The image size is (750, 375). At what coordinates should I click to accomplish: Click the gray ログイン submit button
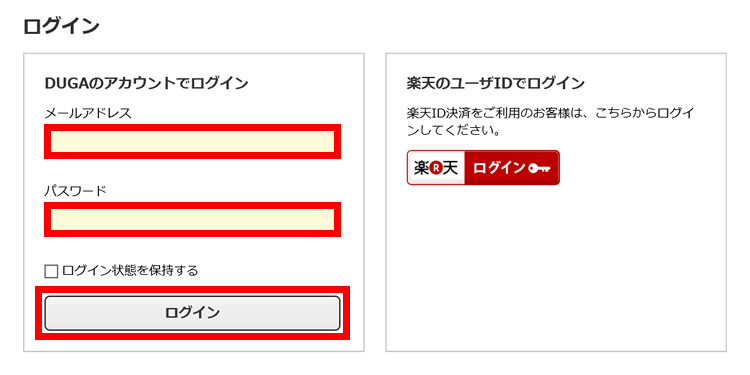point(192,313)
